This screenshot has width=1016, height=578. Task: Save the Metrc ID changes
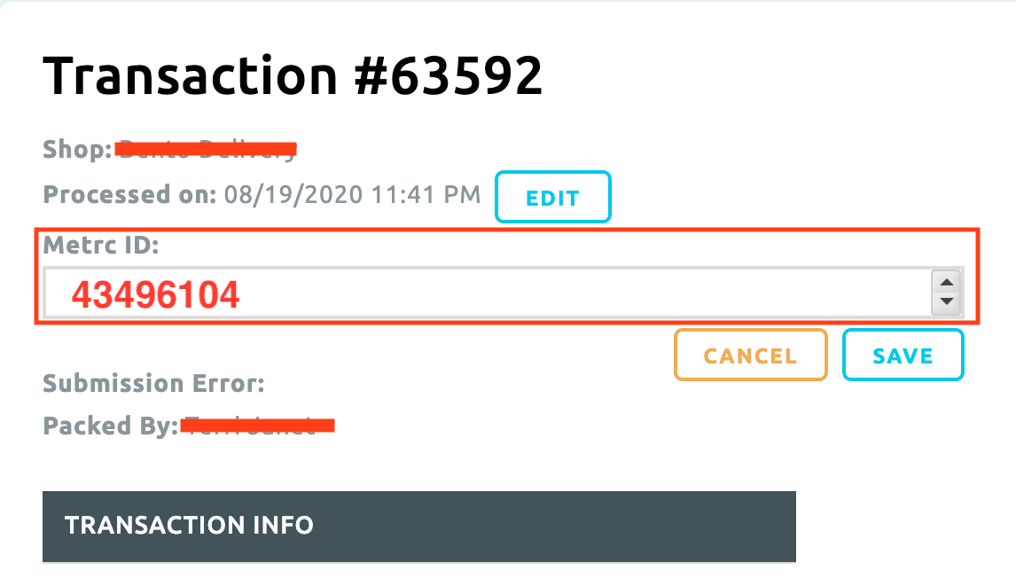point(902,354)
